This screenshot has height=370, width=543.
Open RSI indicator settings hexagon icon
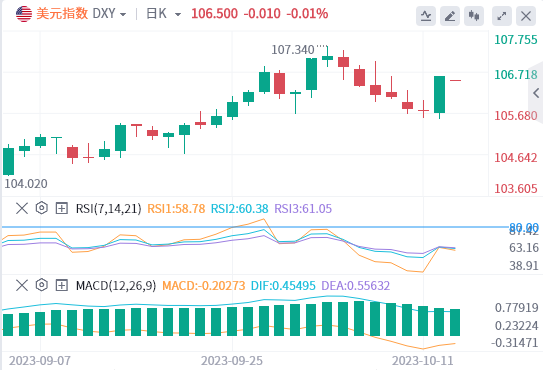coord(42,208)
